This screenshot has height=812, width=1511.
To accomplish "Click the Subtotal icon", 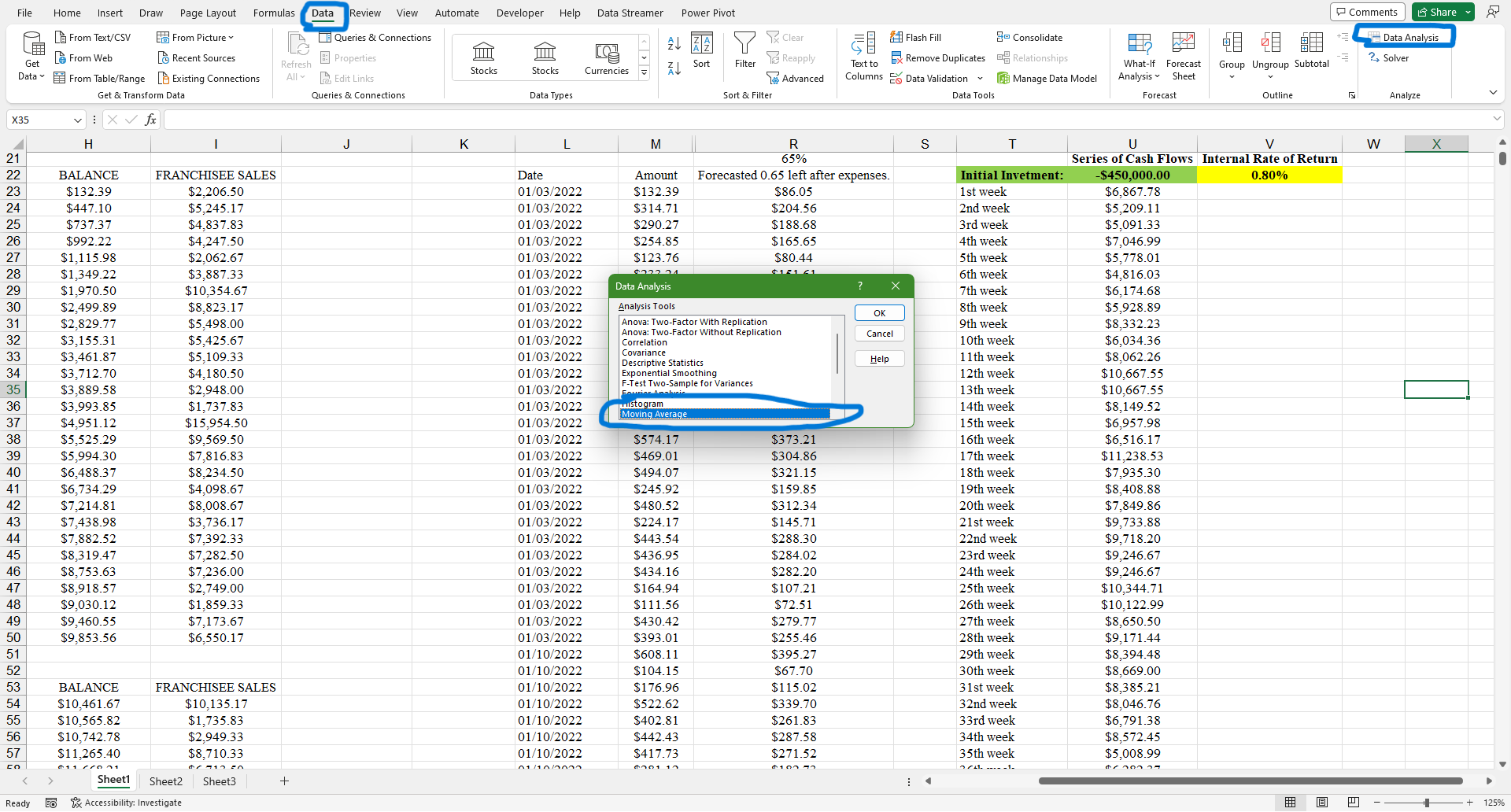I will pos(1311,50).
